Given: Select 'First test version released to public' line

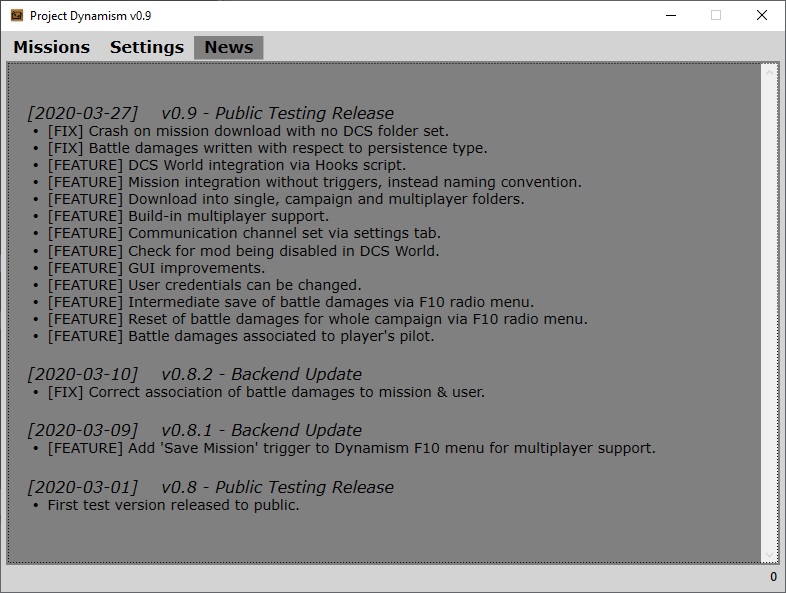Looking at the screenshot, I should [173, 505].
